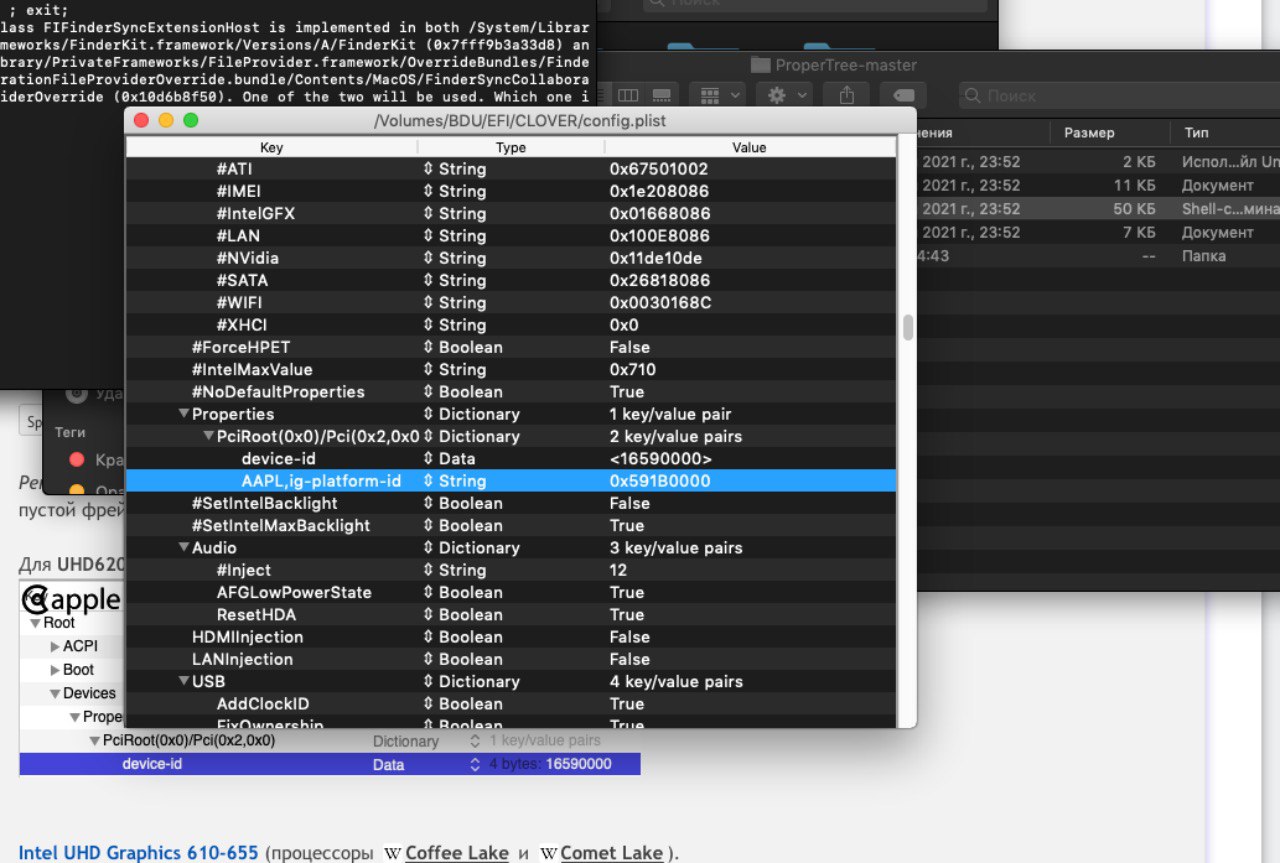Select the #LAN key row

click(x=510, y=236)
